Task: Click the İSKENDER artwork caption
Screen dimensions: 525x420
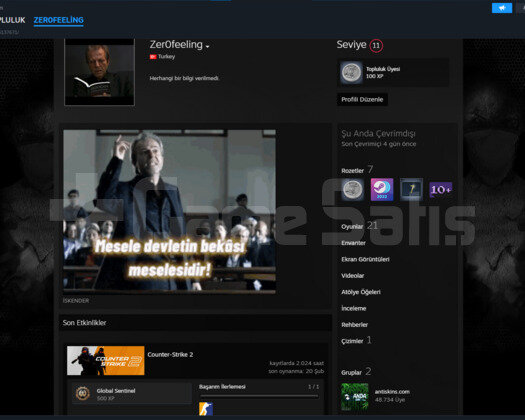Action: tap(76, 301)
